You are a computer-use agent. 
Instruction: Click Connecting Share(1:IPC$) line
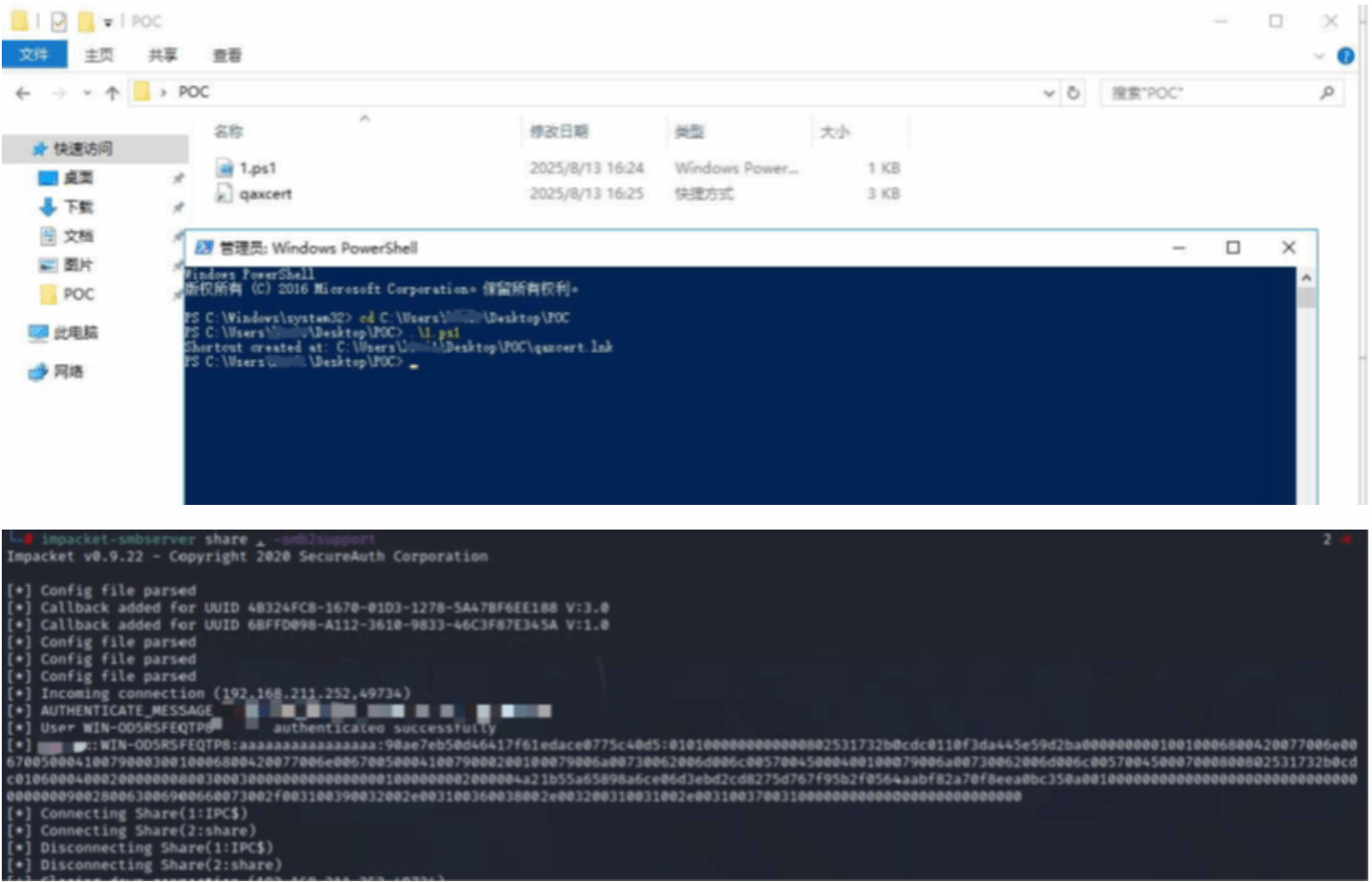pos(127,814)
